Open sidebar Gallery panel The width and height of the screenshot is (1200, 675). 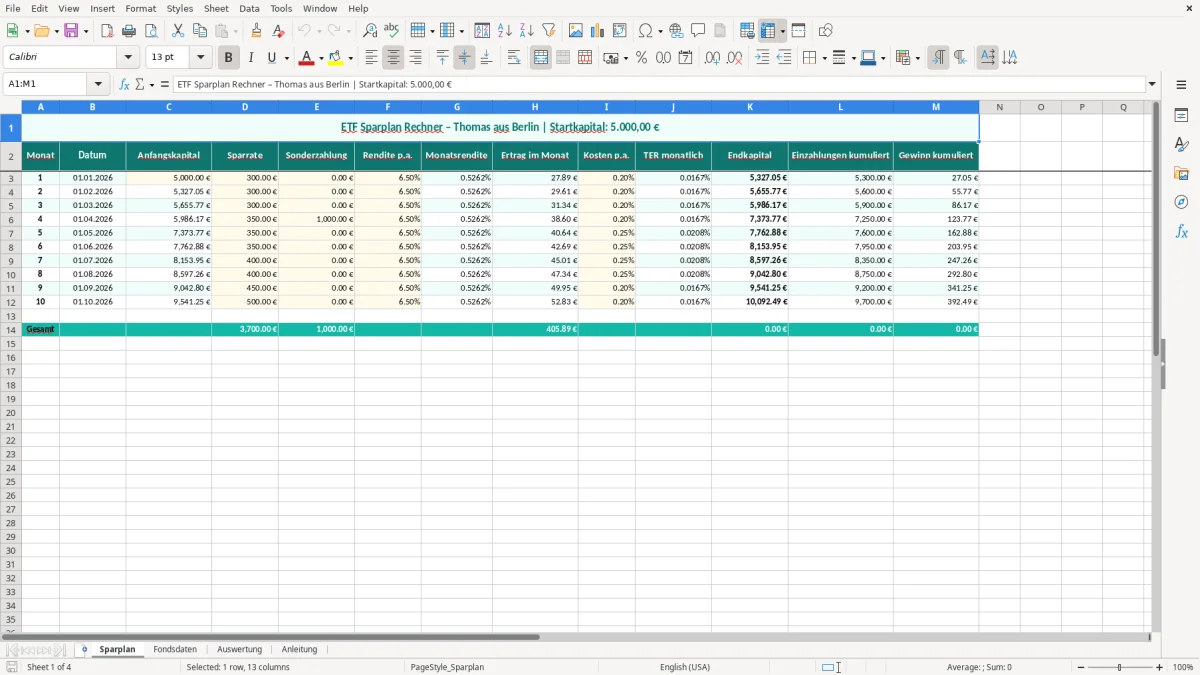click(x=1181, y=174)
